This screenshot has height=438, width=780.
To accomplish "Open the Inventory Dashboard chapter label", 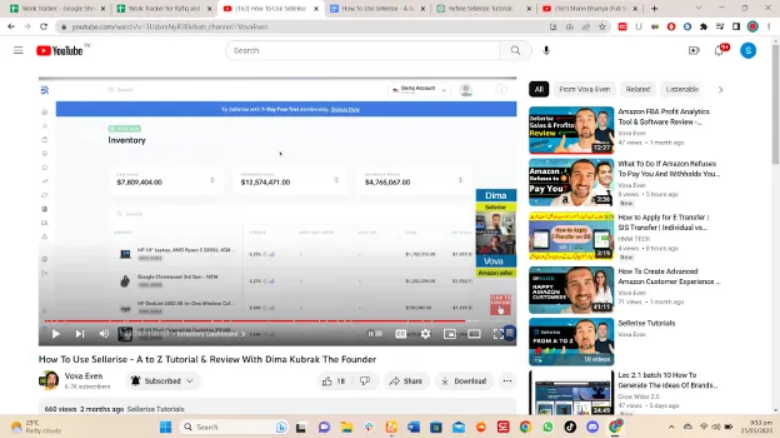I will coord(210,334).
